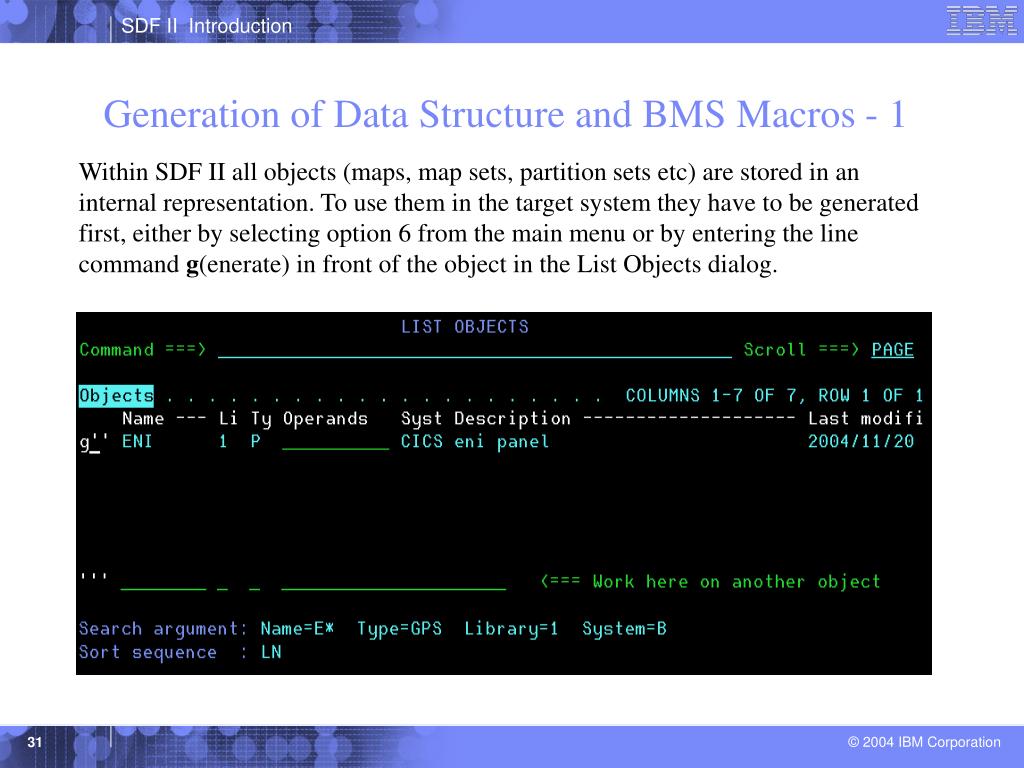1024x768 pixels.
Task: Click the Type=GPS search argument
Action: point(399,630)
